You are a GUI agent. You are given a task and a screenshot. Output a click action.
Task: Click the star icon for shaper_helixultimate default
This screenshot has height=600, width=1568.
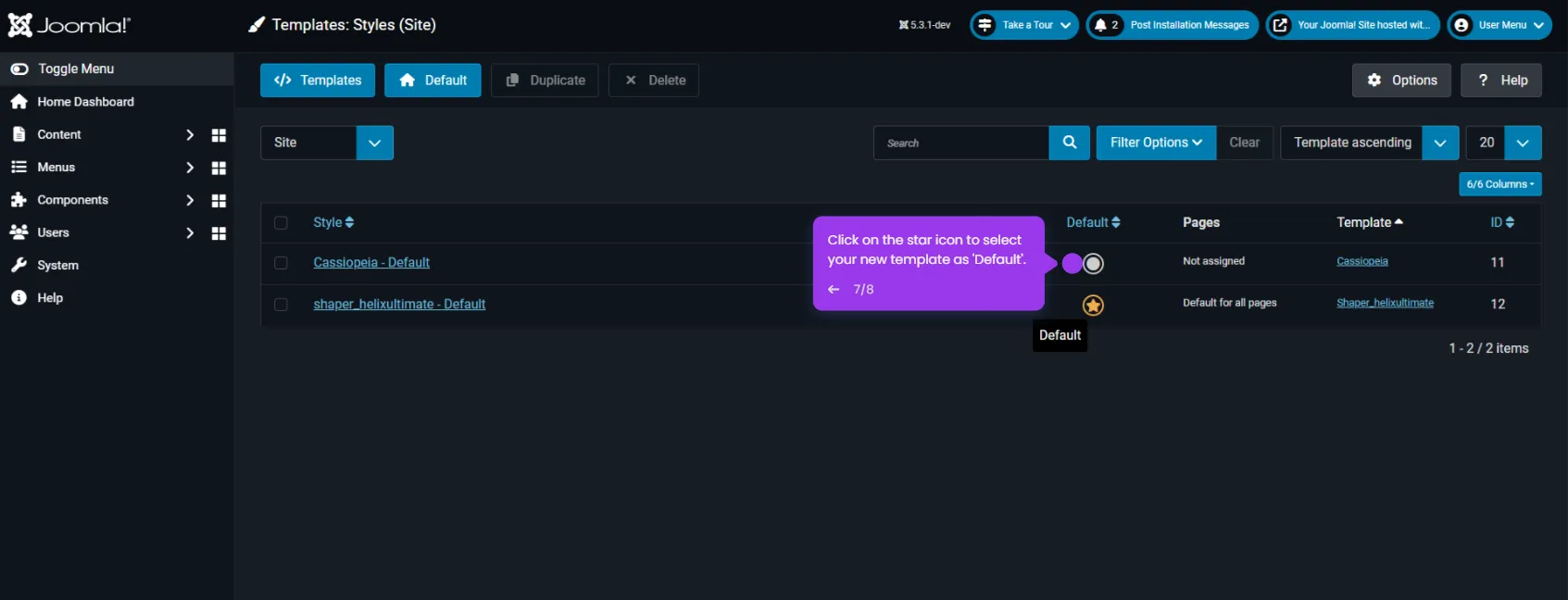click(1093, 306)
